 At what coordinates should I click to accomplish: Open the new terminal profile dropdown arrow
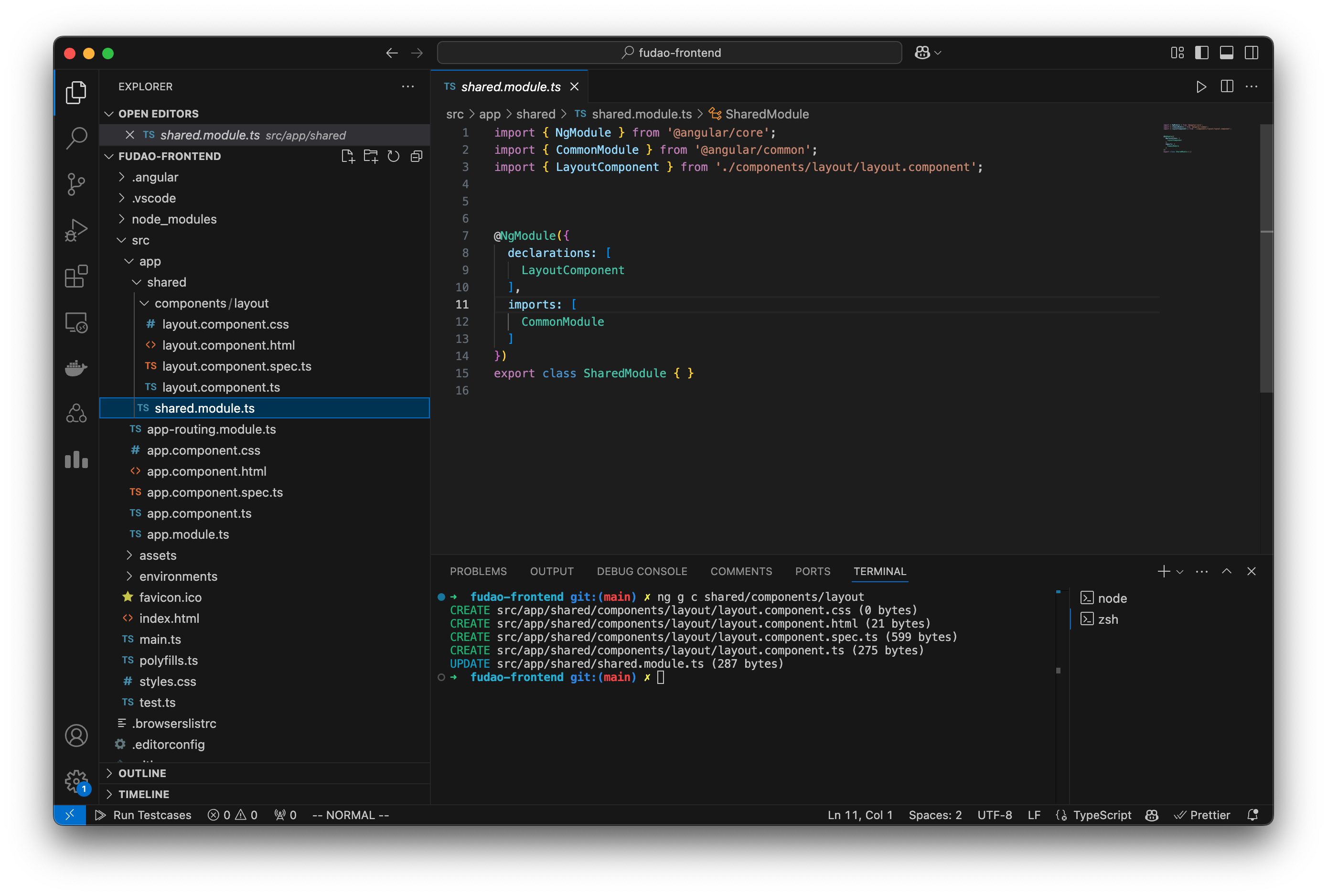pos(1180,572)
